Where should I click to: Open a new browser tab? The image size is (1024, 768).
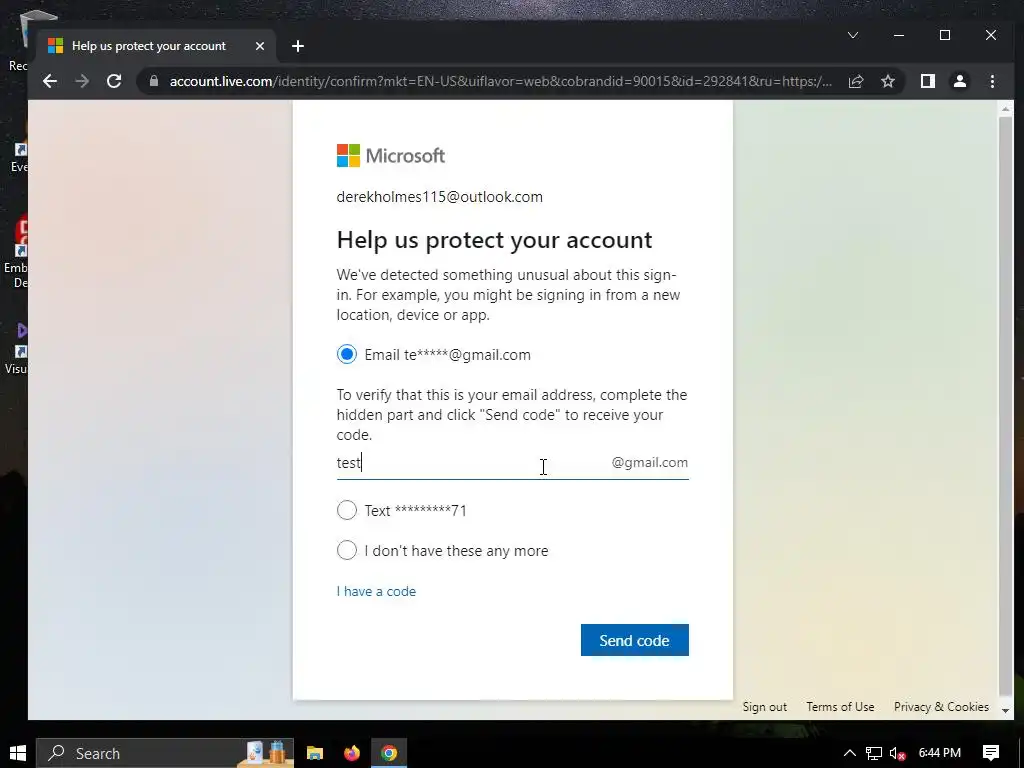(x=298, y=46)
